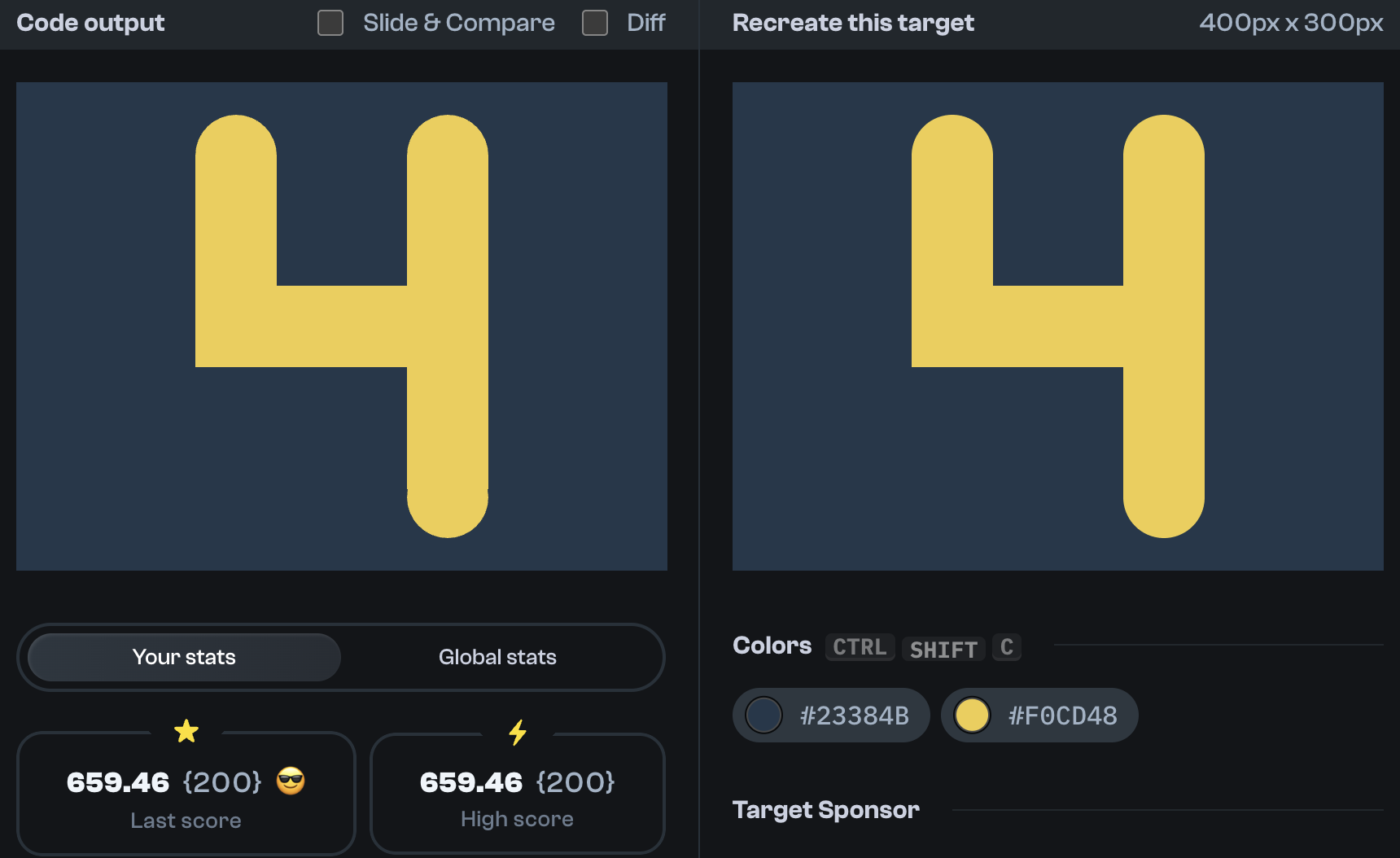Click the Last score value 659.46
Image resolution: width=1400 pixels, height=858 pixels.
(118, 782)
